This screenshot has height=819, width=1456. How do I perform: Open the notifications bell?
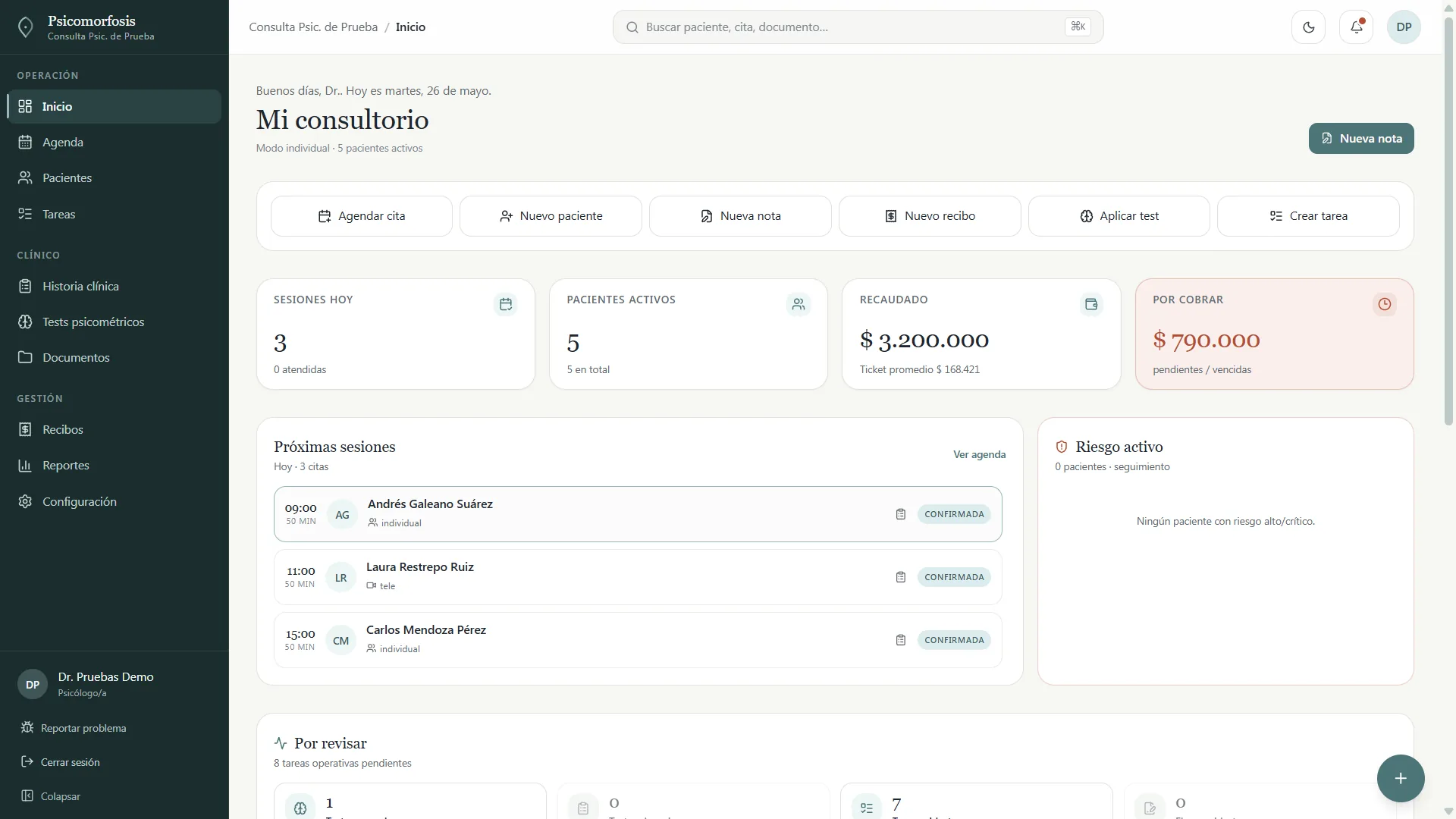click(1356, 27)
